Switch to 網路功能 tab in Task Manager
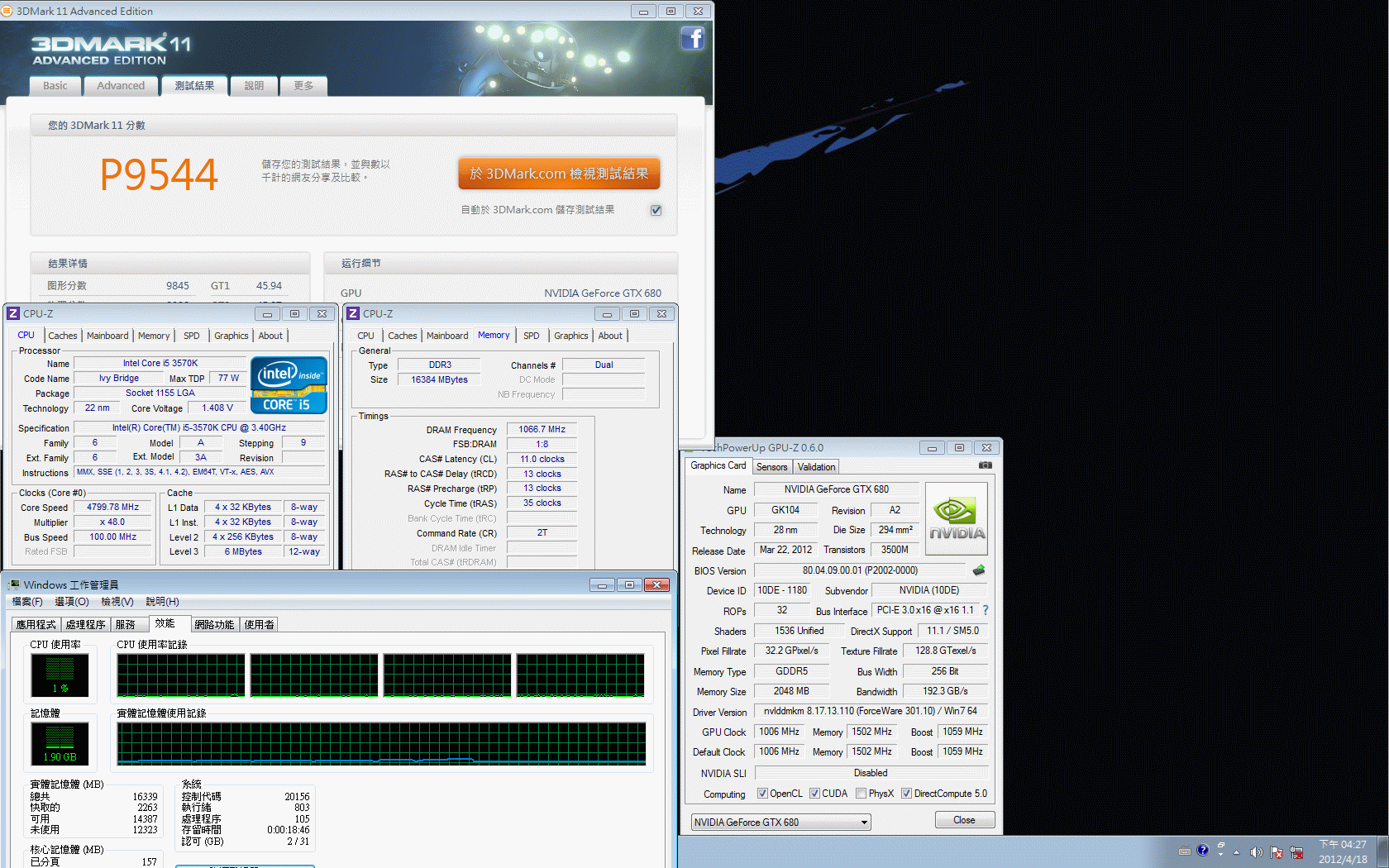This screenshot has width=1389, height=868. 215,625
